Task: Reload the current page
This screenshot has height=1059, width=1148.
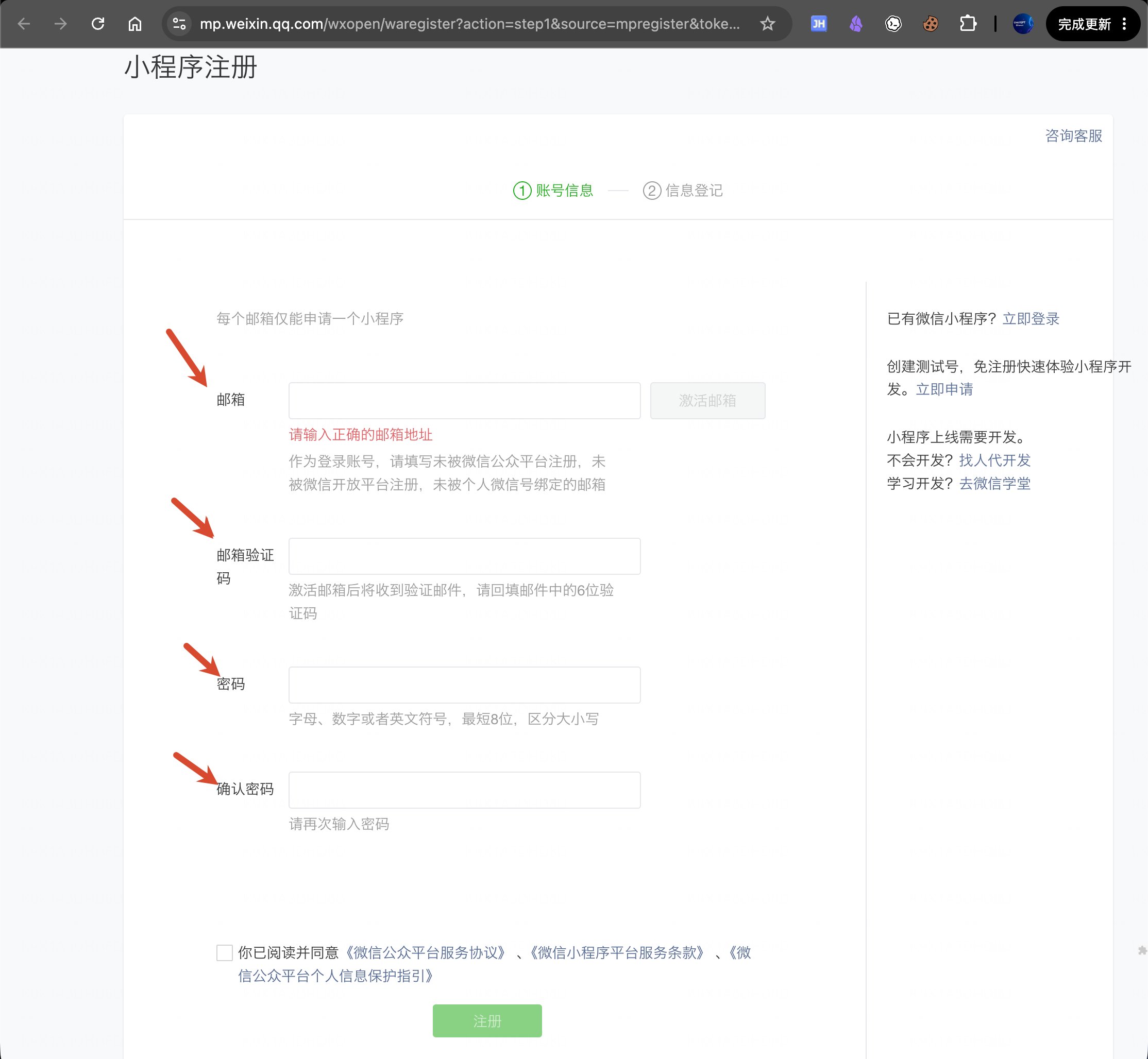Action: (x=98, y=24)
